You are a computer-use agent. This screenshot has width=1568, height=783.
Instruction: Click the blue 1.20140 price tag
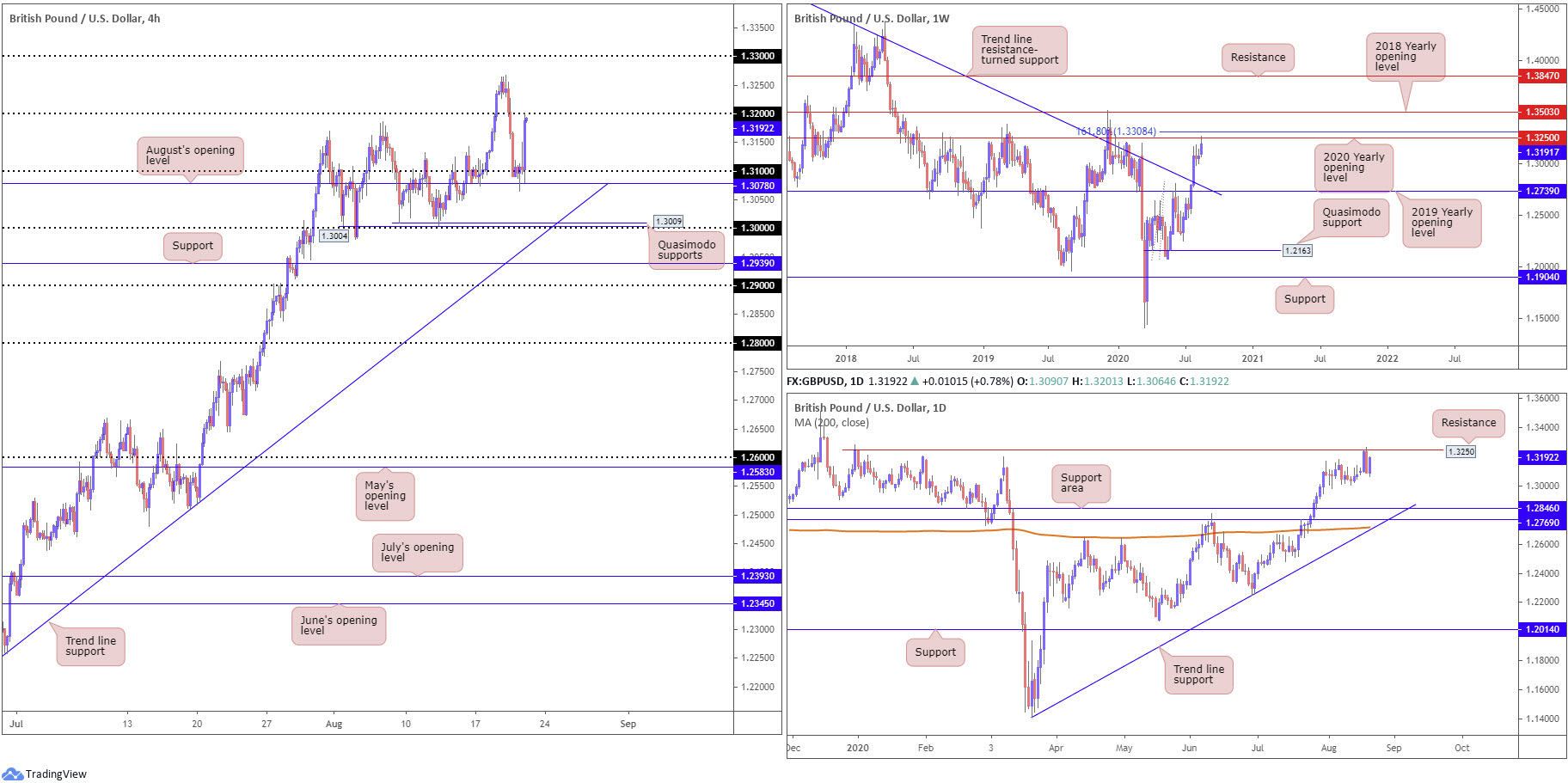click(1541, 629)
